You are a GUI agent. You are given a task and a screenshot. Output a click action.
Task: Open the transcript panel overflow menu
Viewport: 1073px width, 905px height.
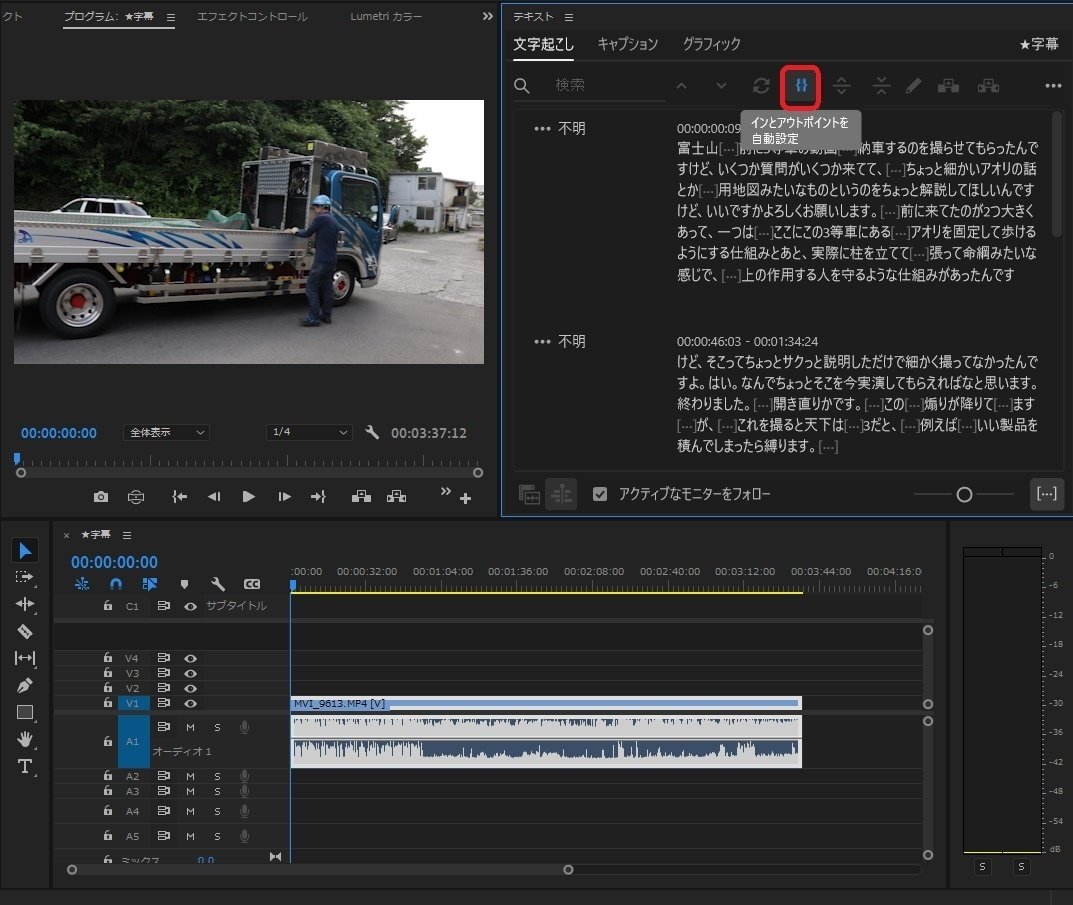[x=1053, y=86]
